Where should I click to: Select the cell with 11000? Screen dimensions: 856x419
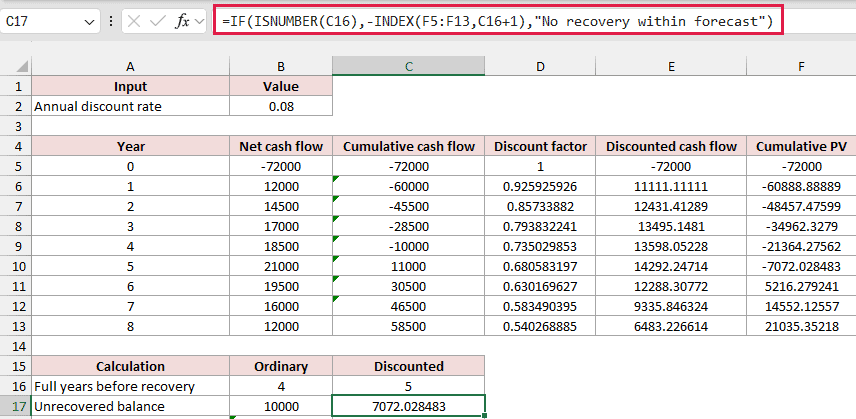[408, 266]
